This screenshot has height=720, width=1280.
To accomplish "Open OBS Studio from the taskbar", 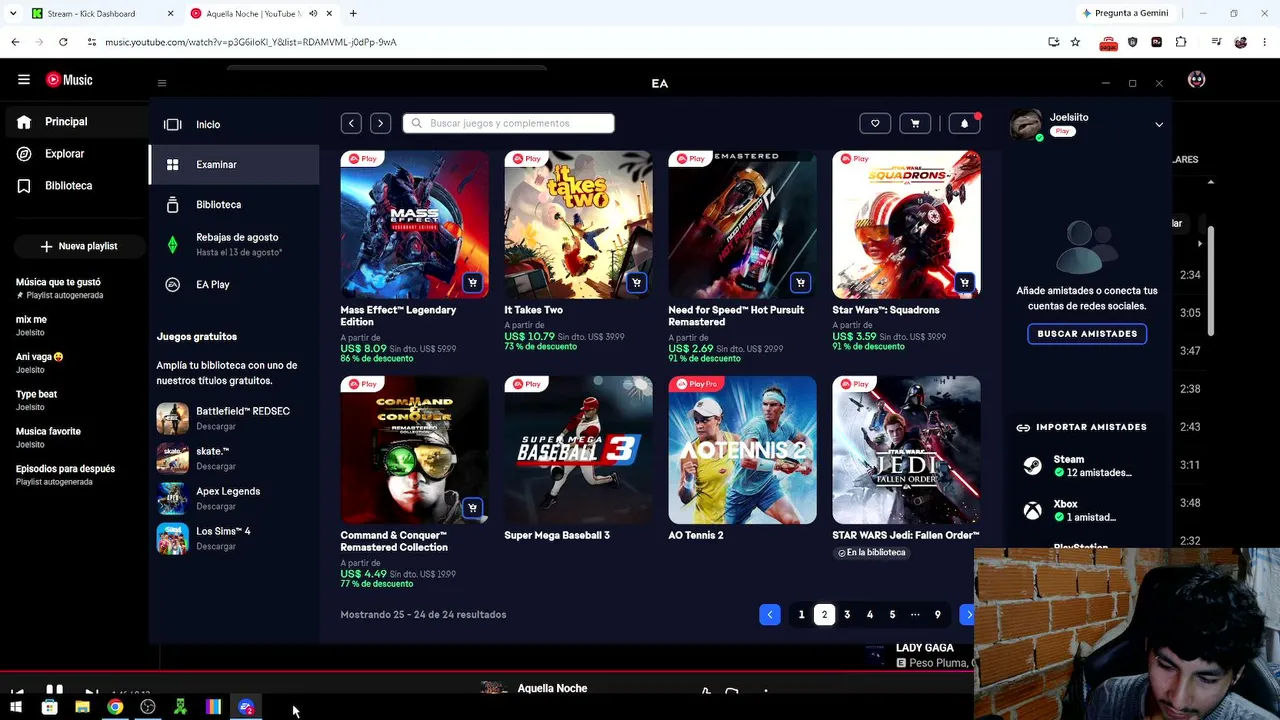I will pyautogui.click(x=148, y=708).
